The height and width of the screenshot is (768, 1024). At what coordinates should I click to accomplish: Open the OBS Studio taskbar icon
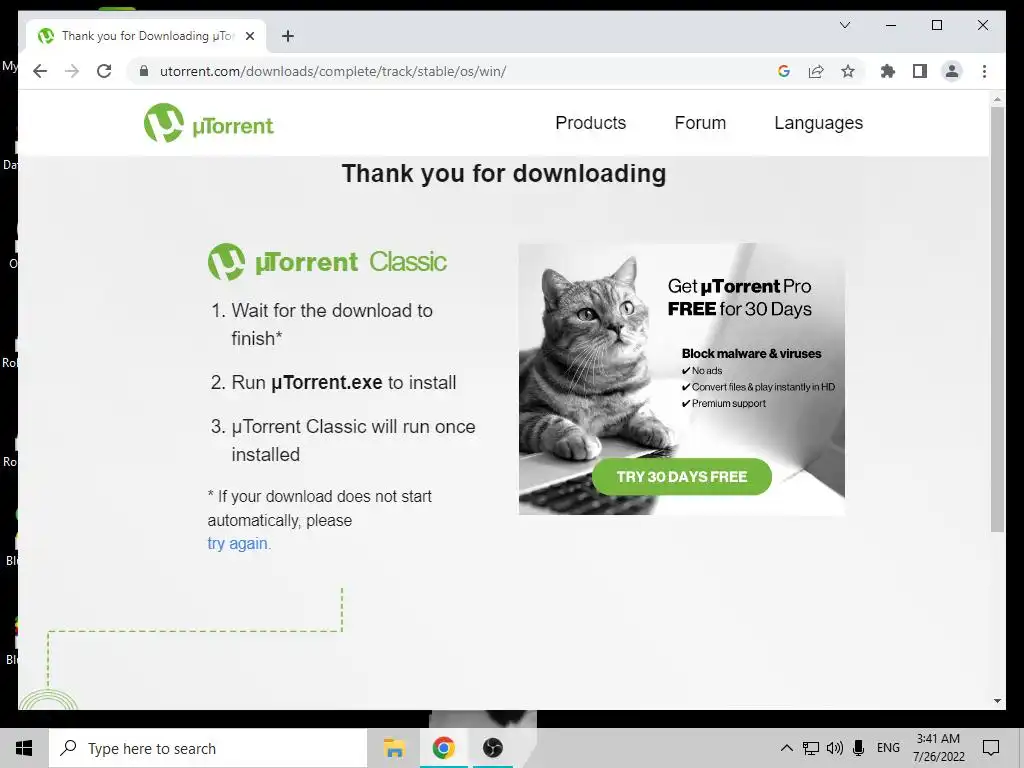[x=492, y=748]
